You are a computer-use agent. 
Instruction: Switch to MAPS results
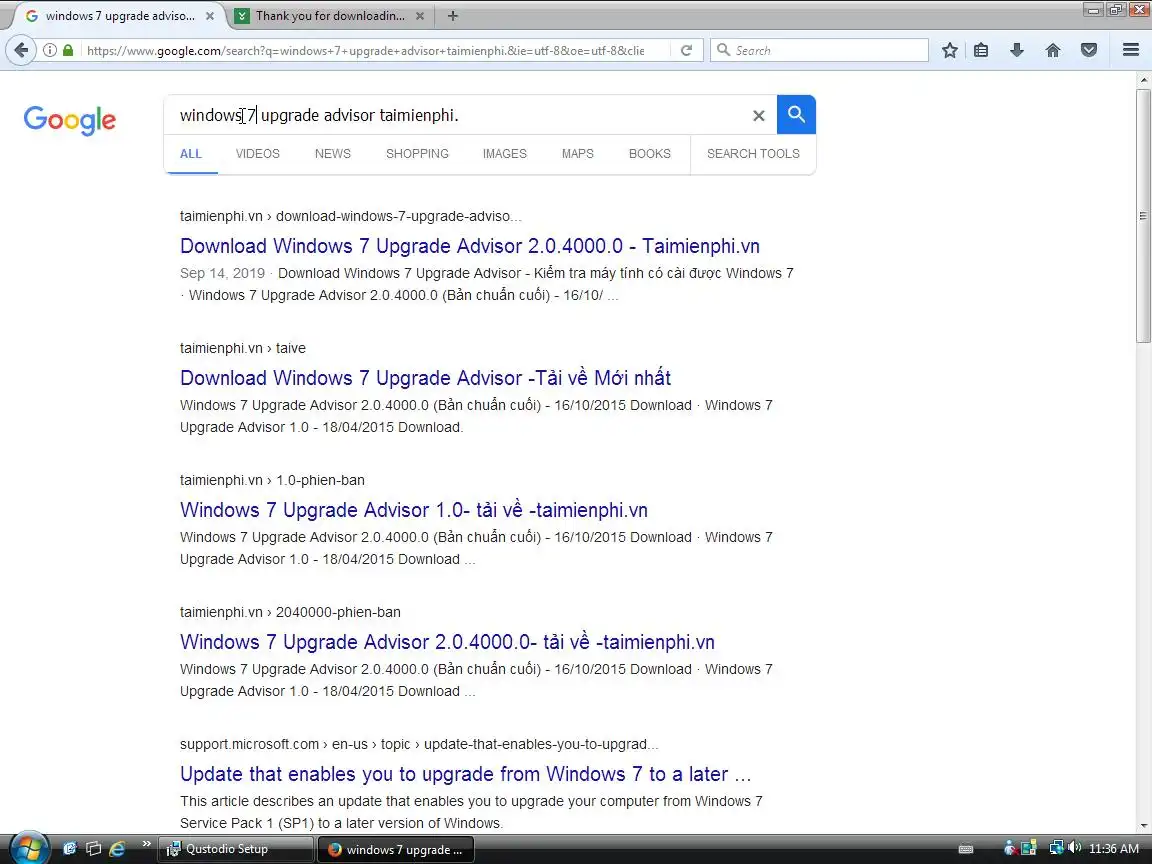click(577, 154)
